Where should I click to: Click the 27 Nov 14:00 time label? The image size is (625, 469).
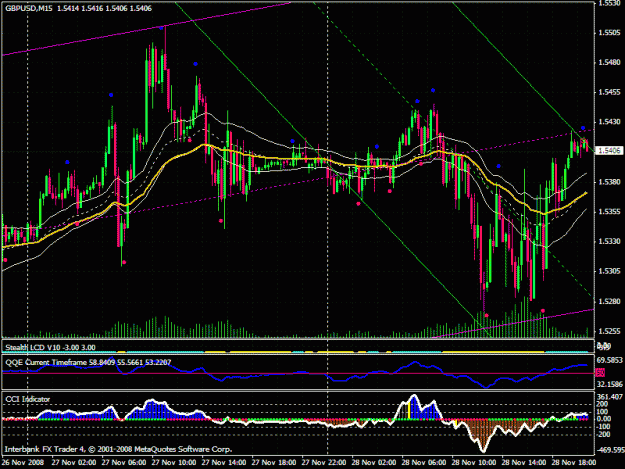tap(224, 463)
